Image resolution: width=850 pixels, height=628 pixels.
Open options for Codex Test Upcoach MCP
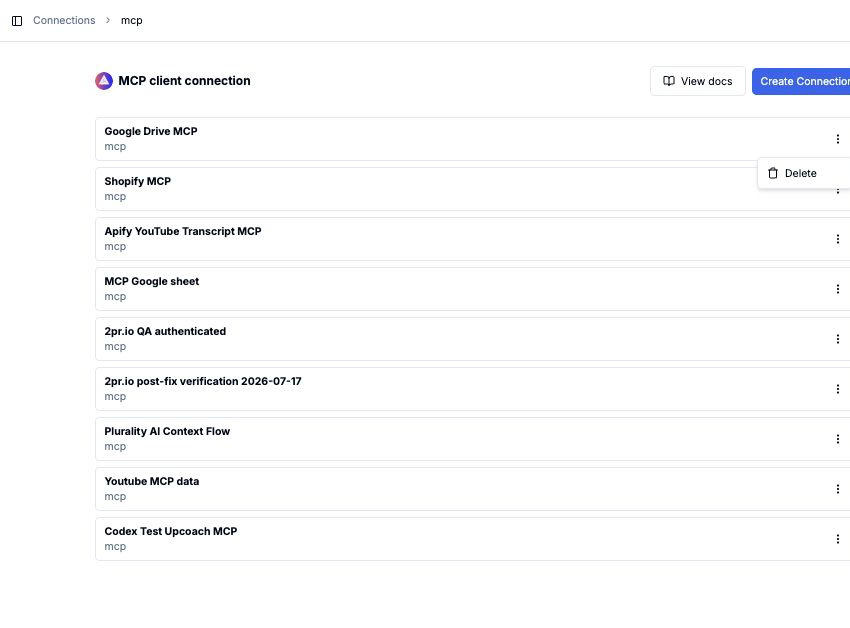click(x=838, y=539)
